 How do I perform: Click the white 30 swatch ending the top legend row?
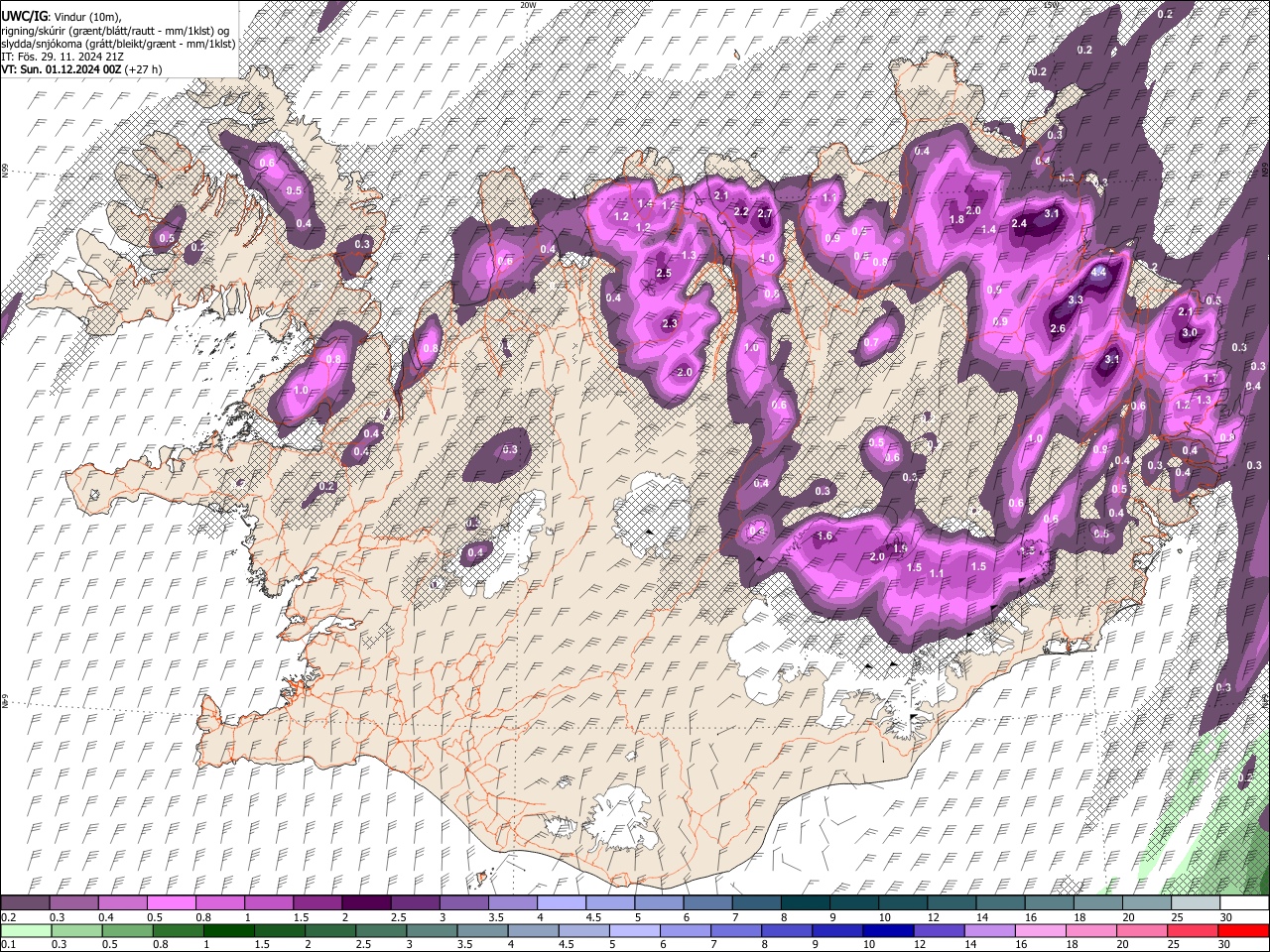[1244, 902]
